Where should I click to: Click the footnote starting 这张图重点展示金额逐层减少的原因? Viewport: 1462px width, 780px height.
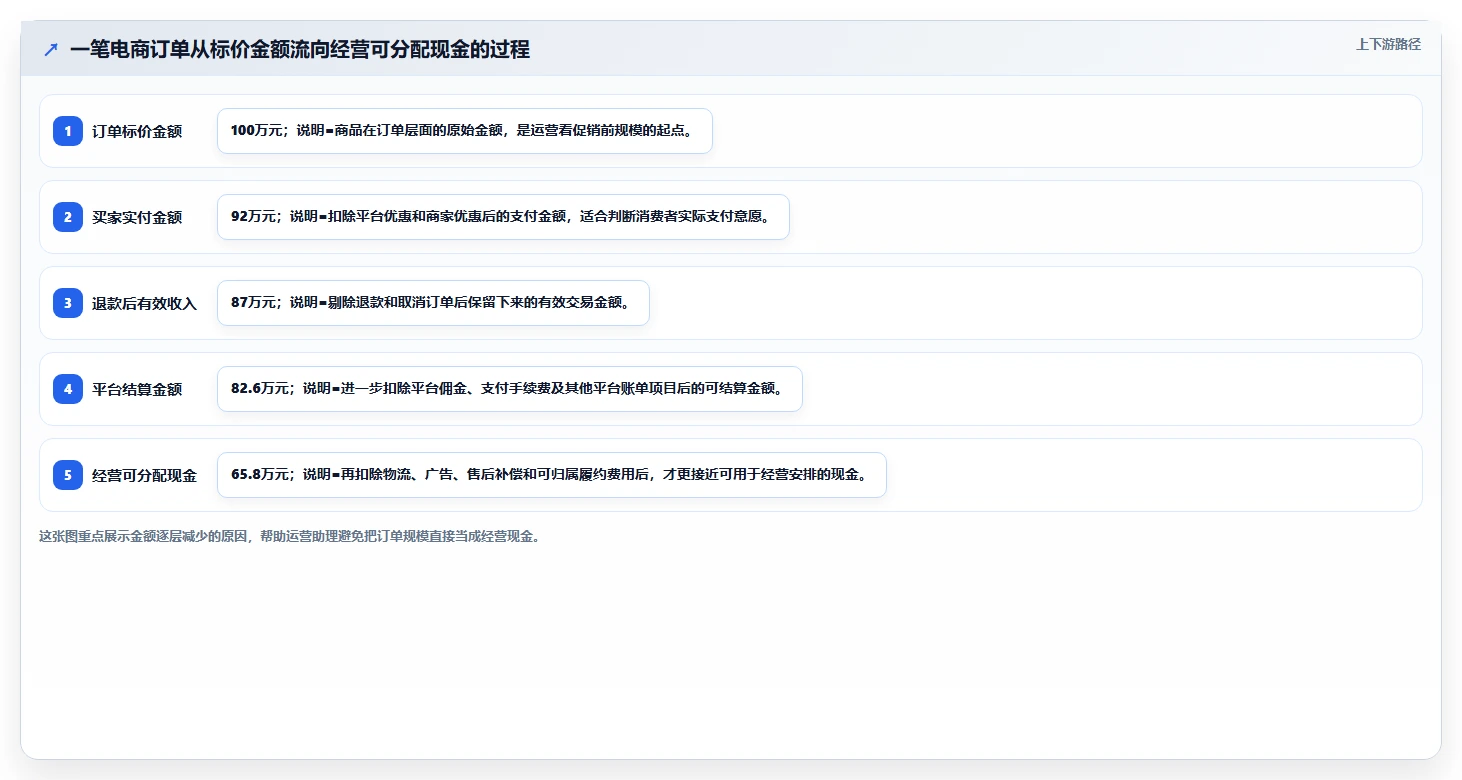293,536
